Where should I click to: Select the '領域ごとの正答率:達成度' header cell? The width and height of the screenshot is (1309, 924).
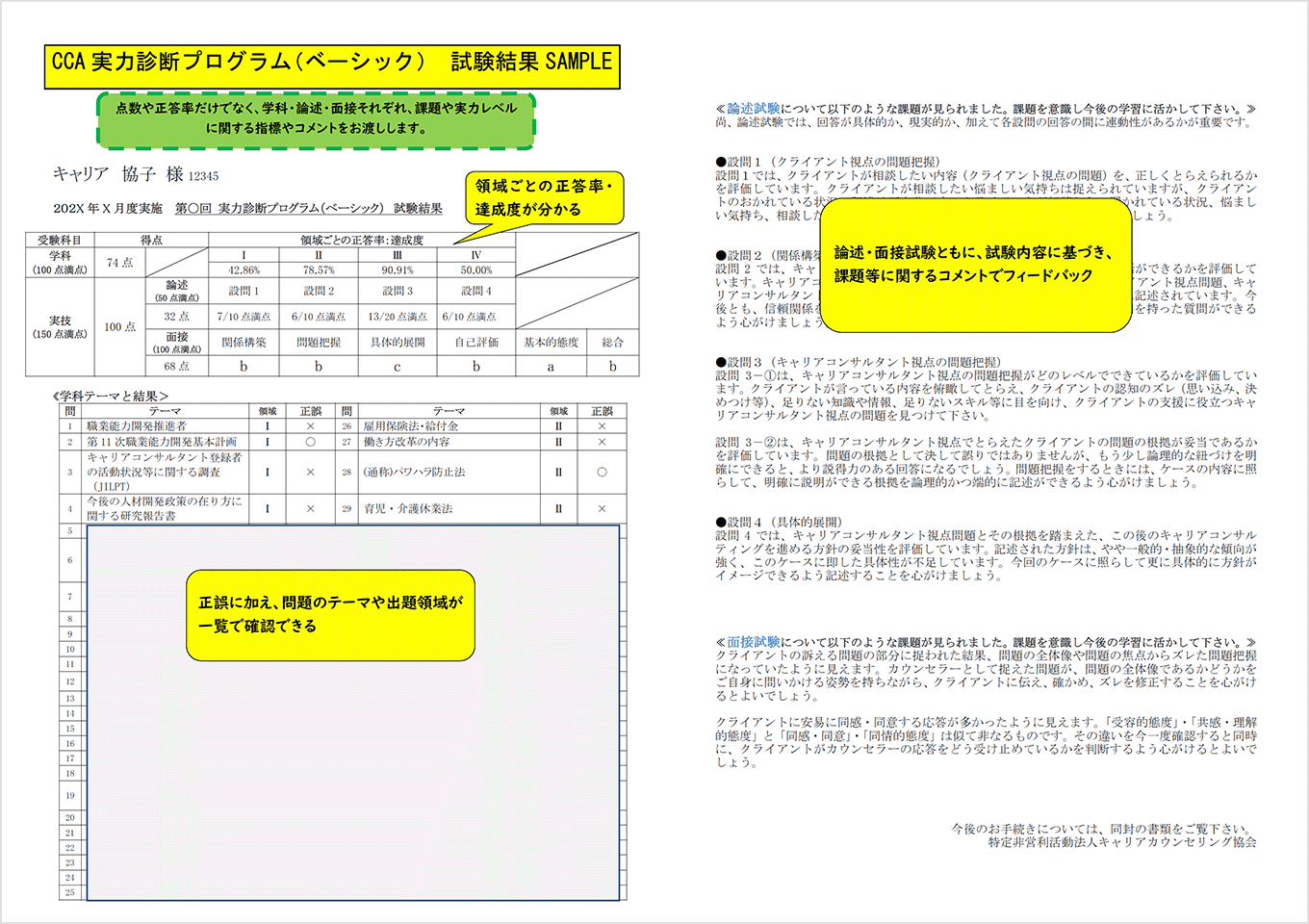pos(362,240)
